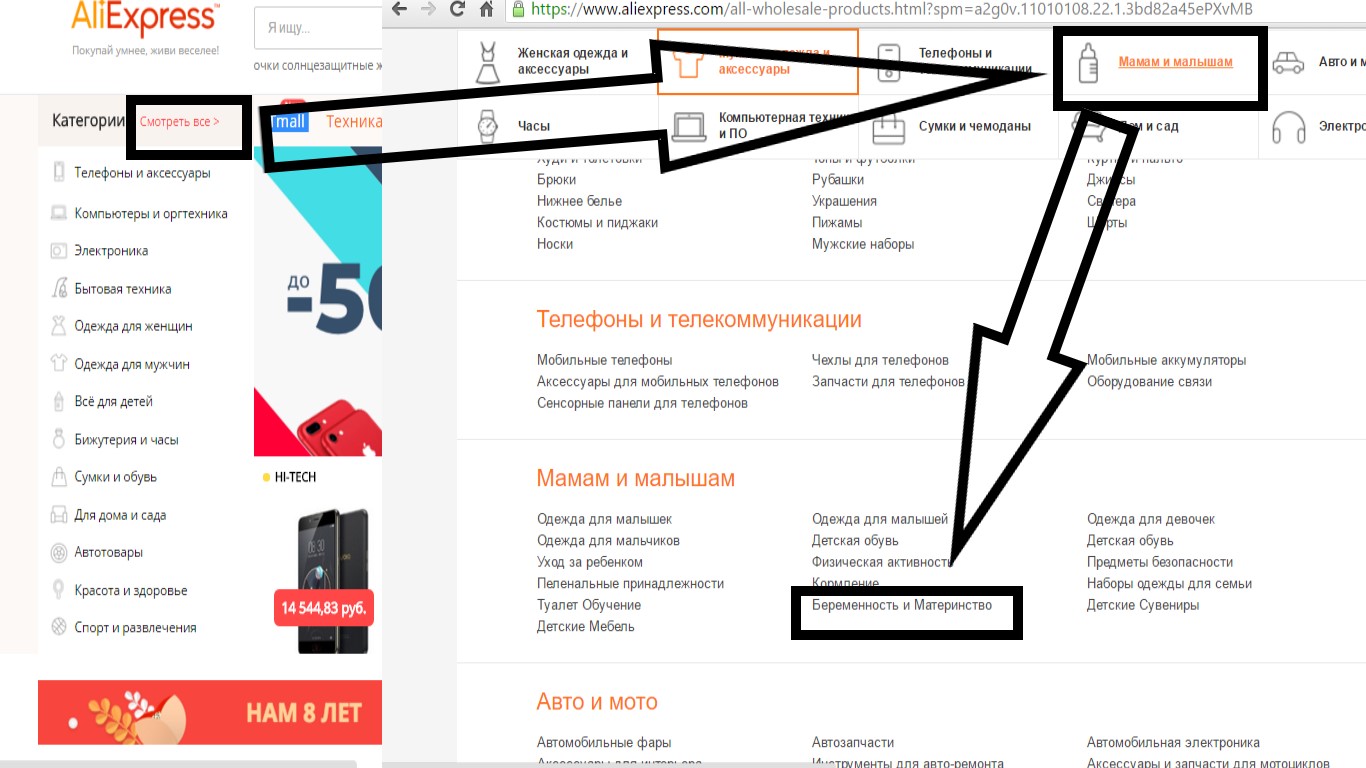The width and height of the screenshot is (1366, 768).
Task: Click the Авто и мото section heading
Action: (597, 702)
